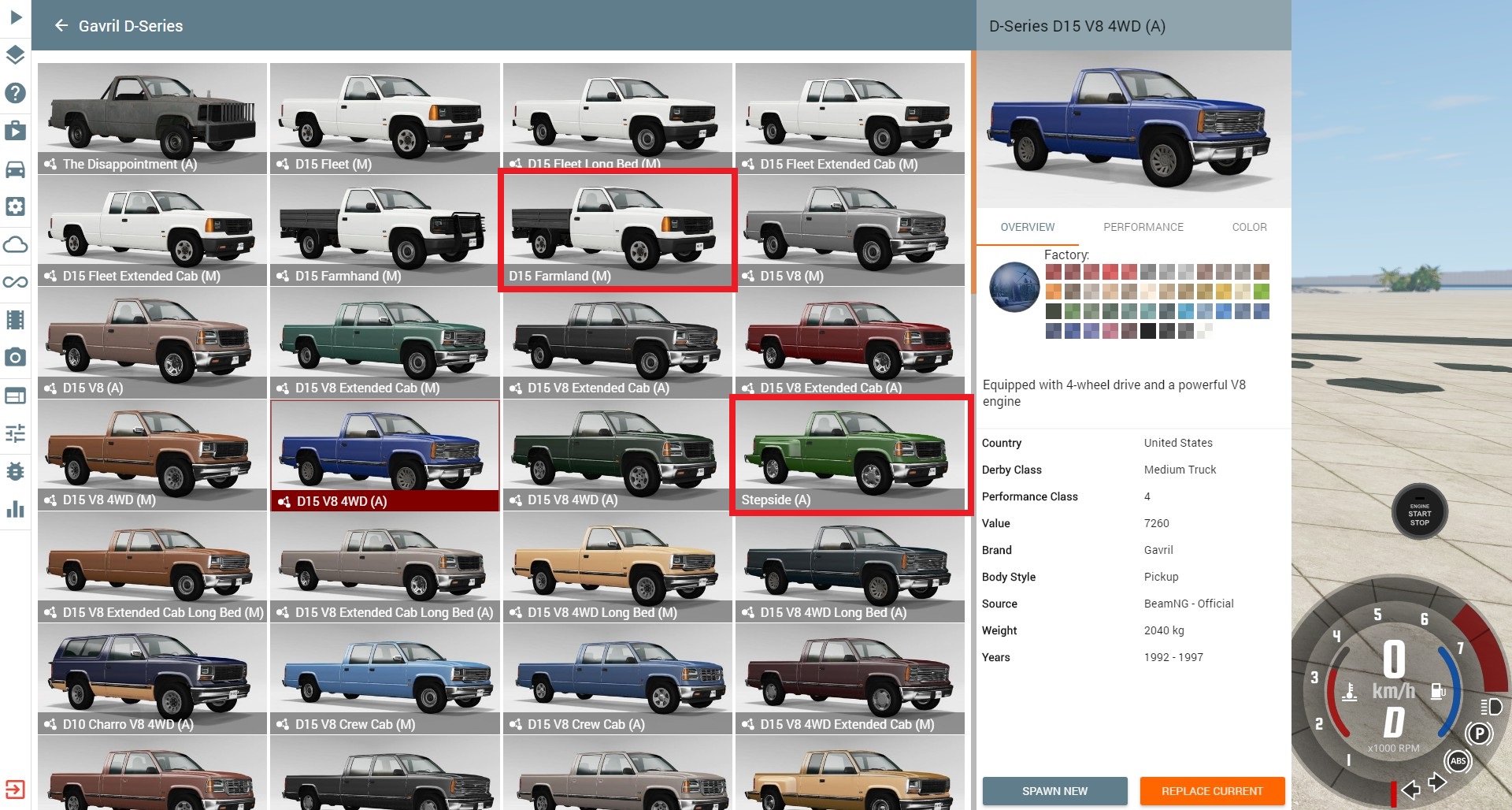1512x810 pixels.
Task: Click the blue color preview sphere
Action: pos(1014,287)
